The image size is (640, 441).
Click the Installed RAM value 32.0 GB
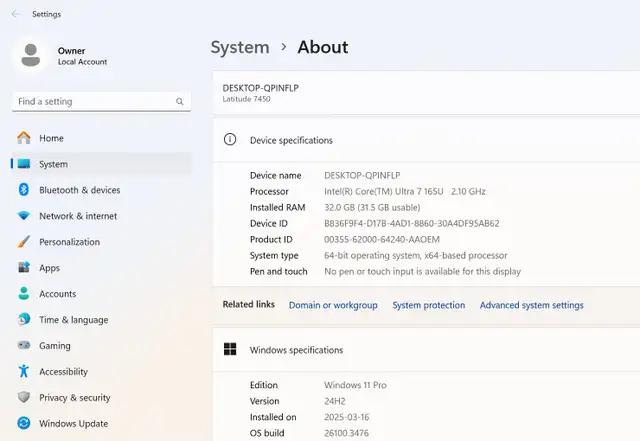(372, 207)
